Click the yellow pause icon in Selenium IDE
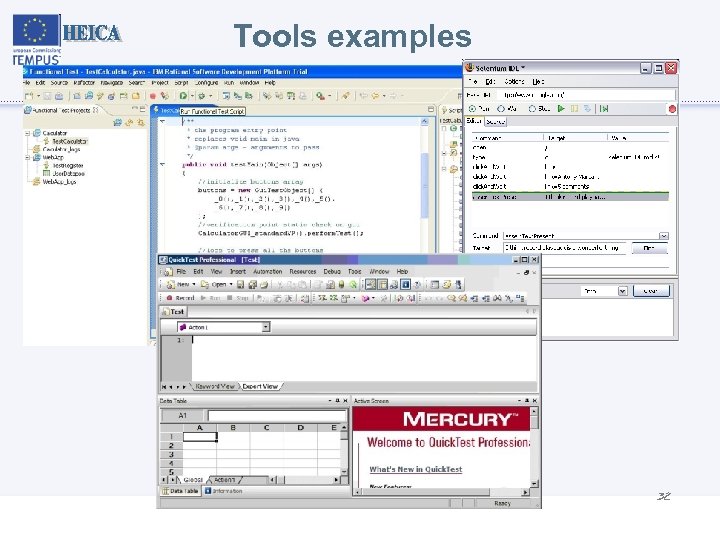Viewport: 720px width, 540px height. point(574,109)
